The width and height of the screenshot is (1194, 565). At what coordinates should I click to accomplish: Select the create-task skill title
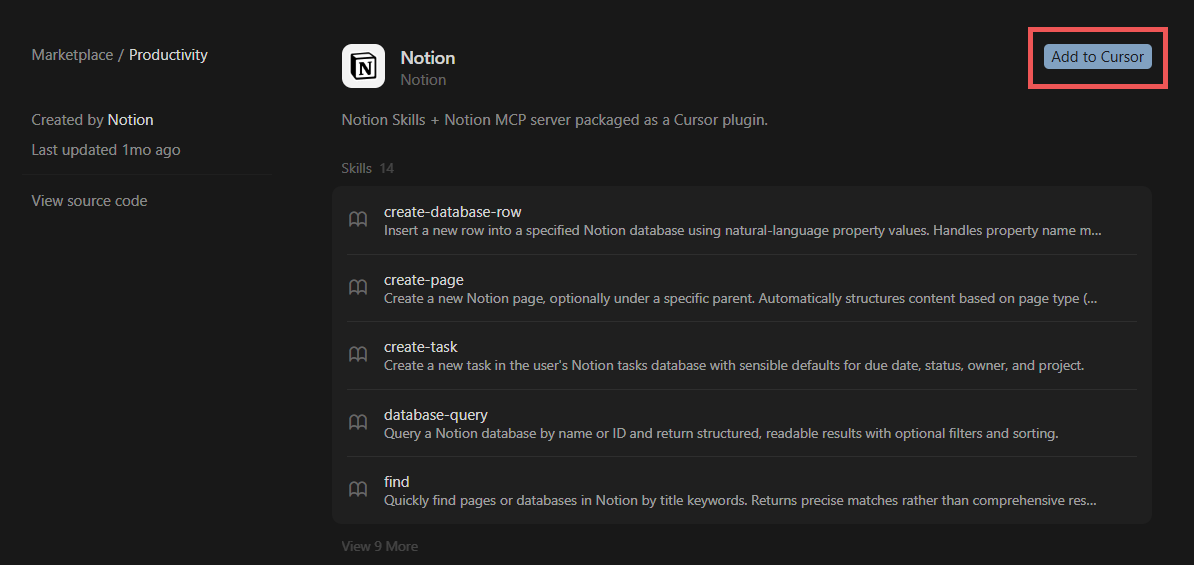(420, 347)
